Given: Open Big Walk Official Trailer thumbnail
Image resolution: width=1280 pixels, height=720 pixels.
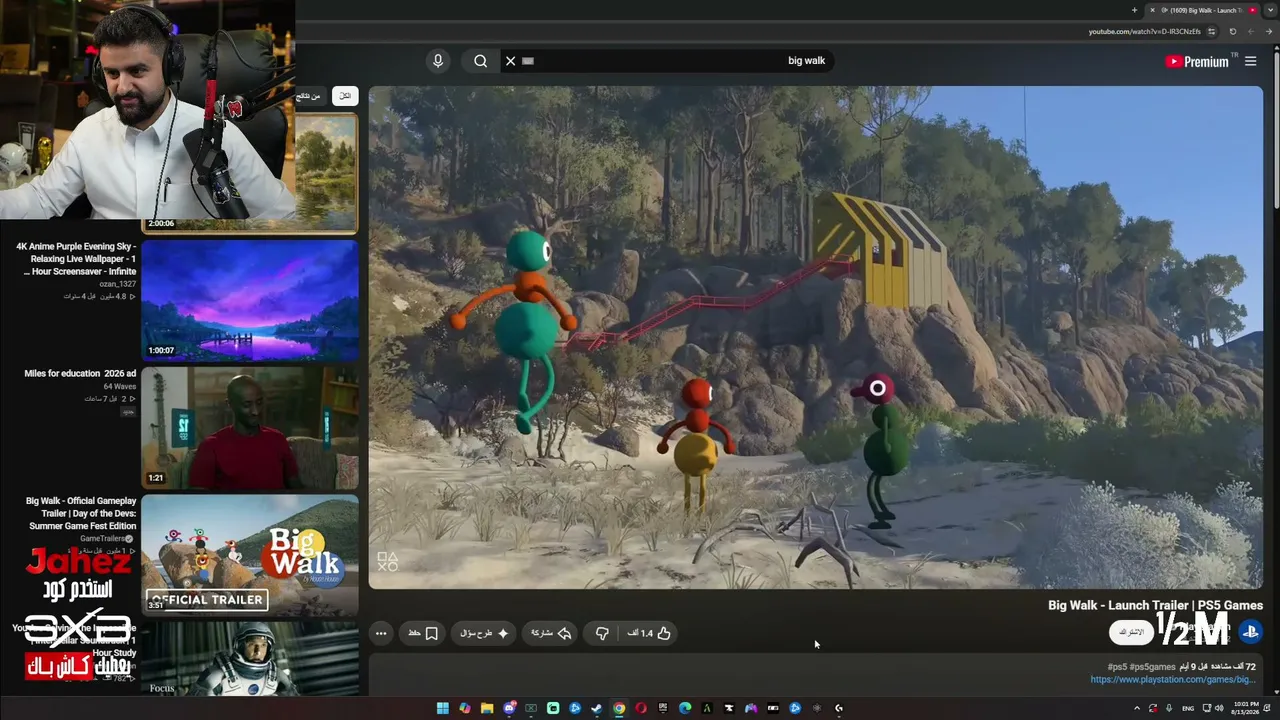Looking at the screenshot, I should pyautogui.click(x=250, y=555).
